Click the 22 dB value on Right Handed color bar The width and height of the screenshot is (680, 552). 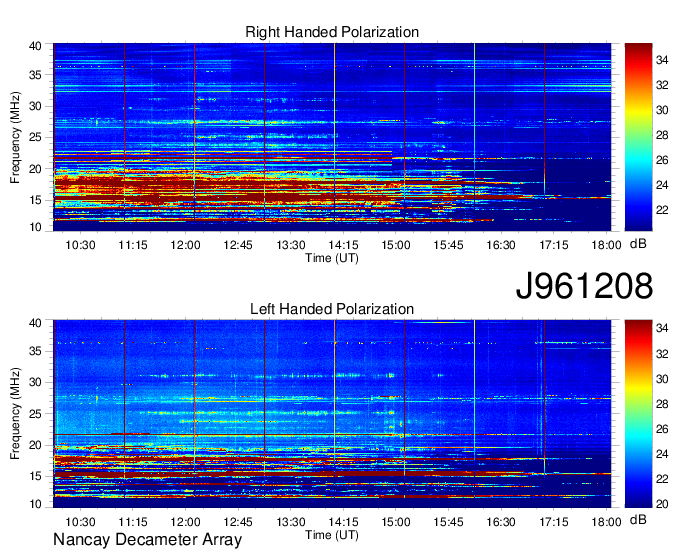662,210
